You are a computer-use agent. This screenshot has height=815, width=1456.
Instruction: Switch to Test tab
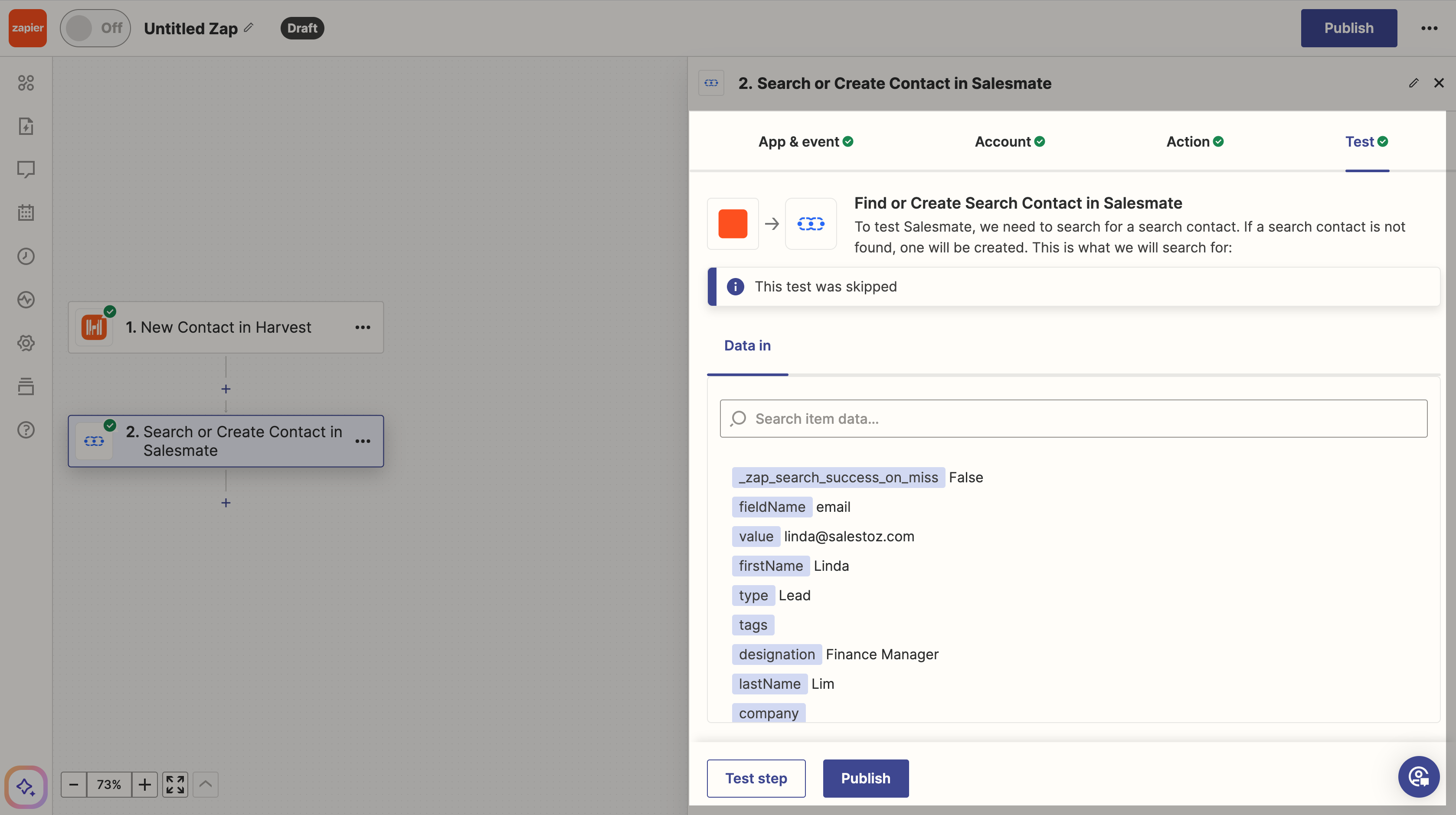pos(1366,142)
